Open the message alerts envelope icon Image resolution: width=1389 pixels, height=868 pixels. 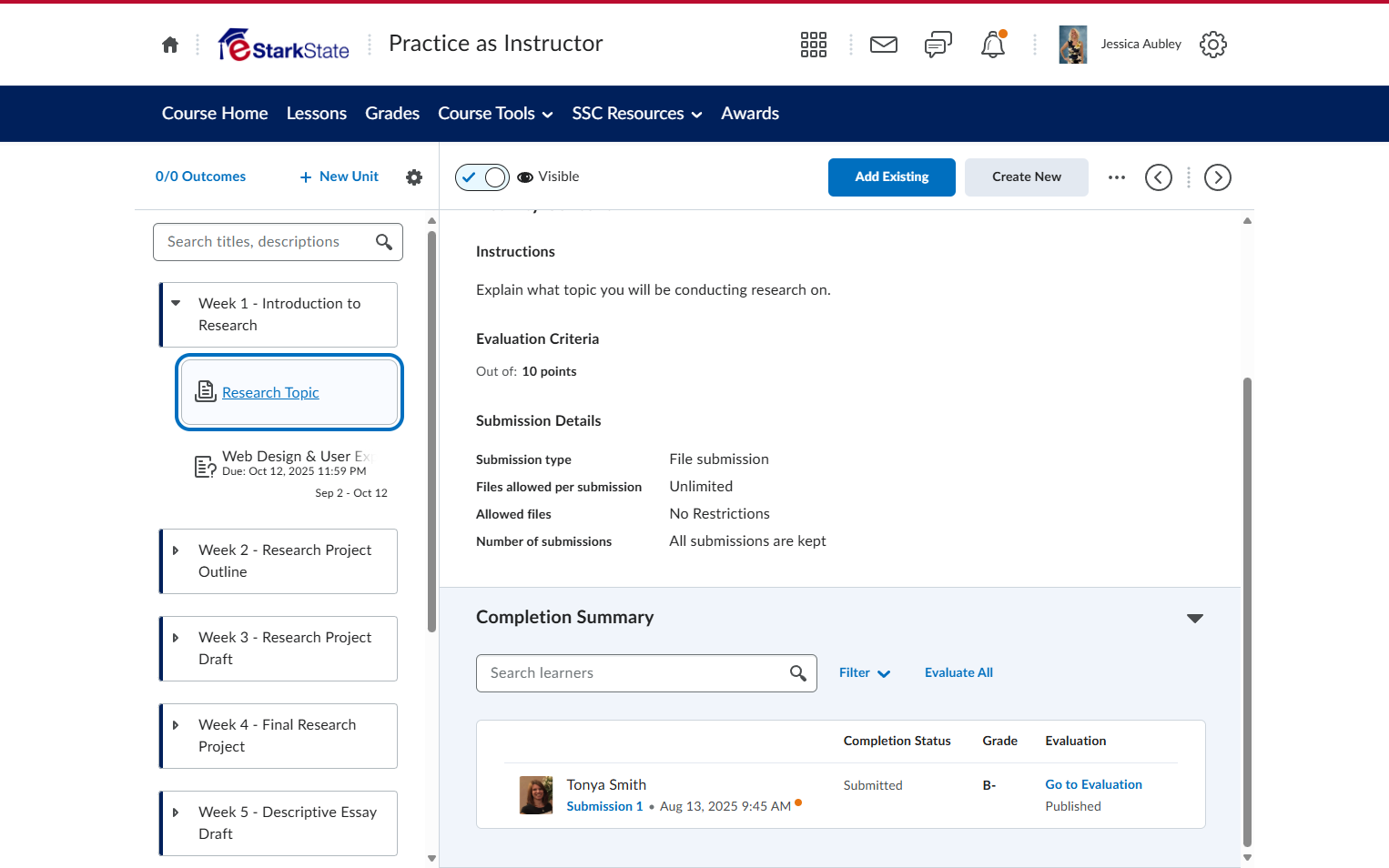884,45
